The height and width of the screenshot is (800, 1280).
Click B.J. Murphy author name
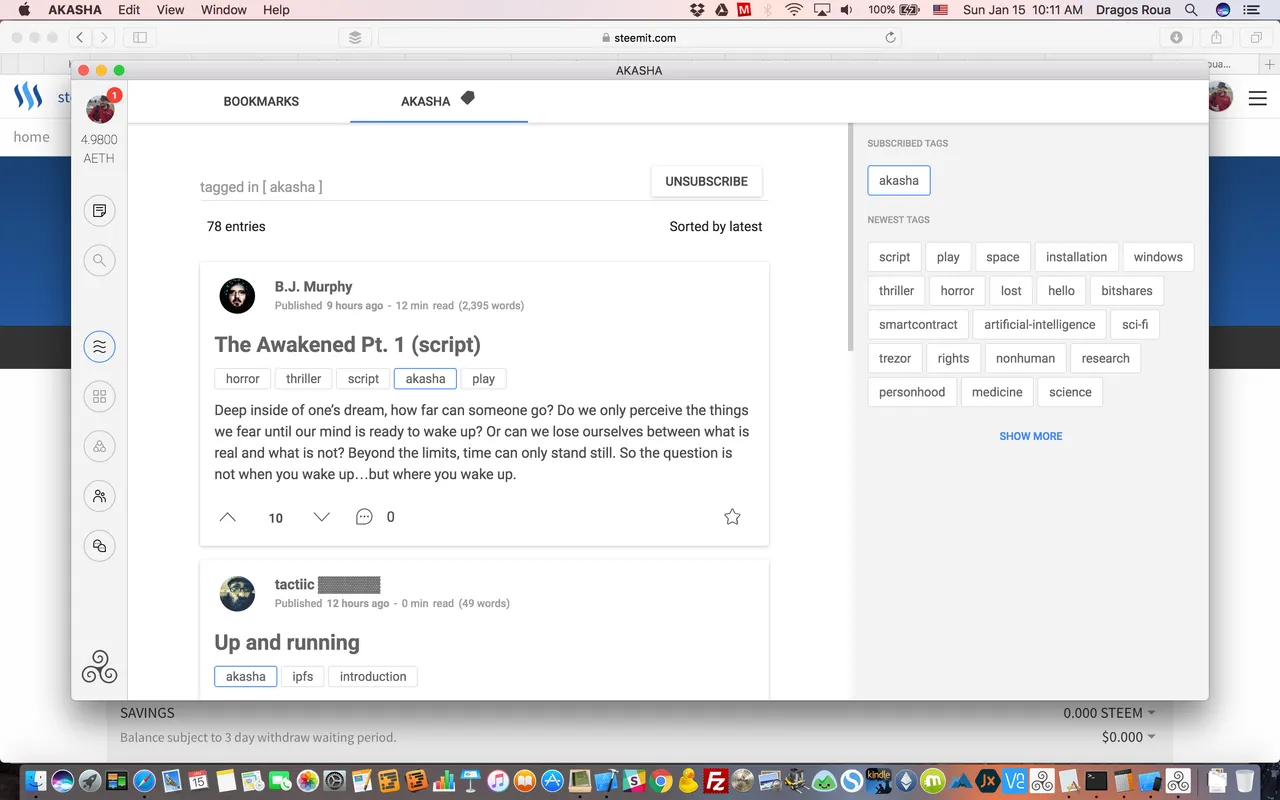coord(314,287)
